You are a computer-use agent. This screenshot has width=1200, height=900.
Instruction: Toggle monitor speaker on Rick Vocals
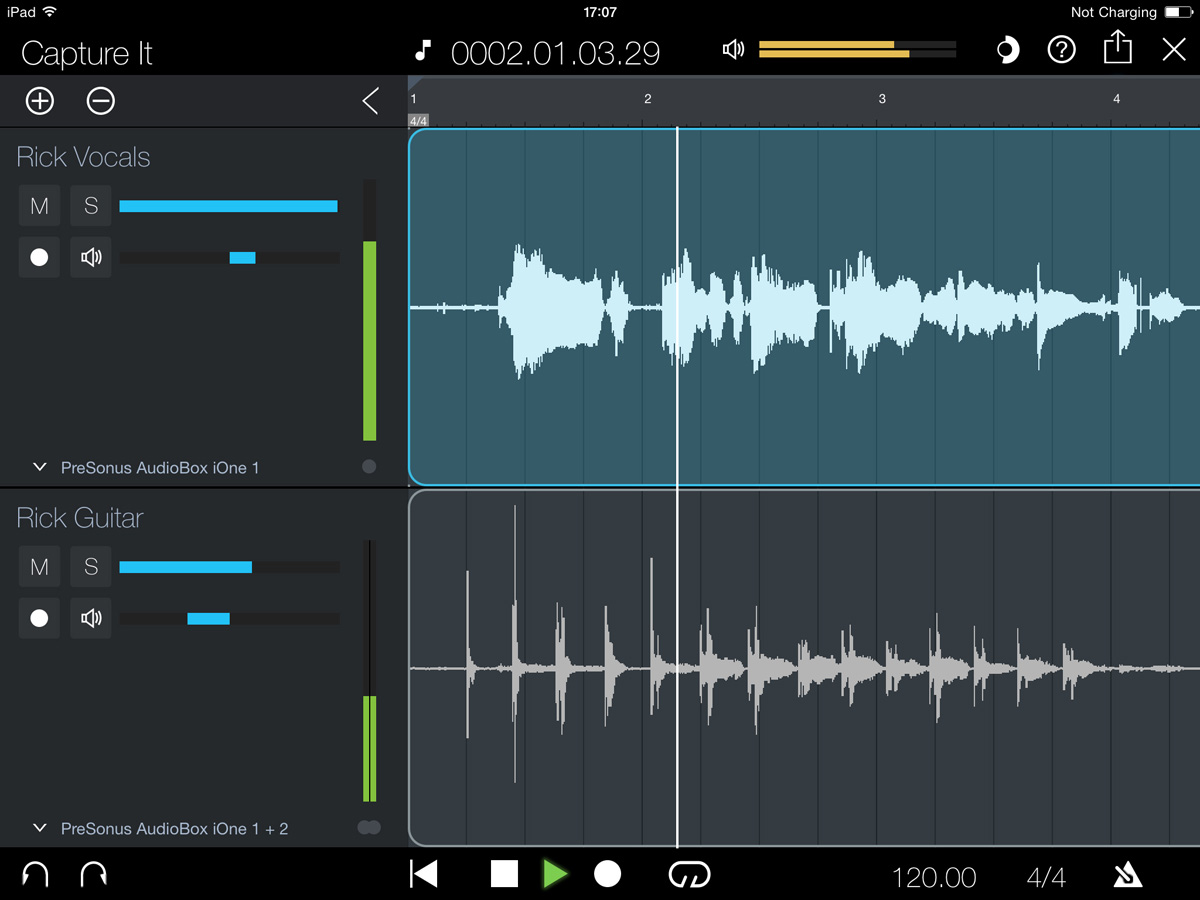pos(91,258)
